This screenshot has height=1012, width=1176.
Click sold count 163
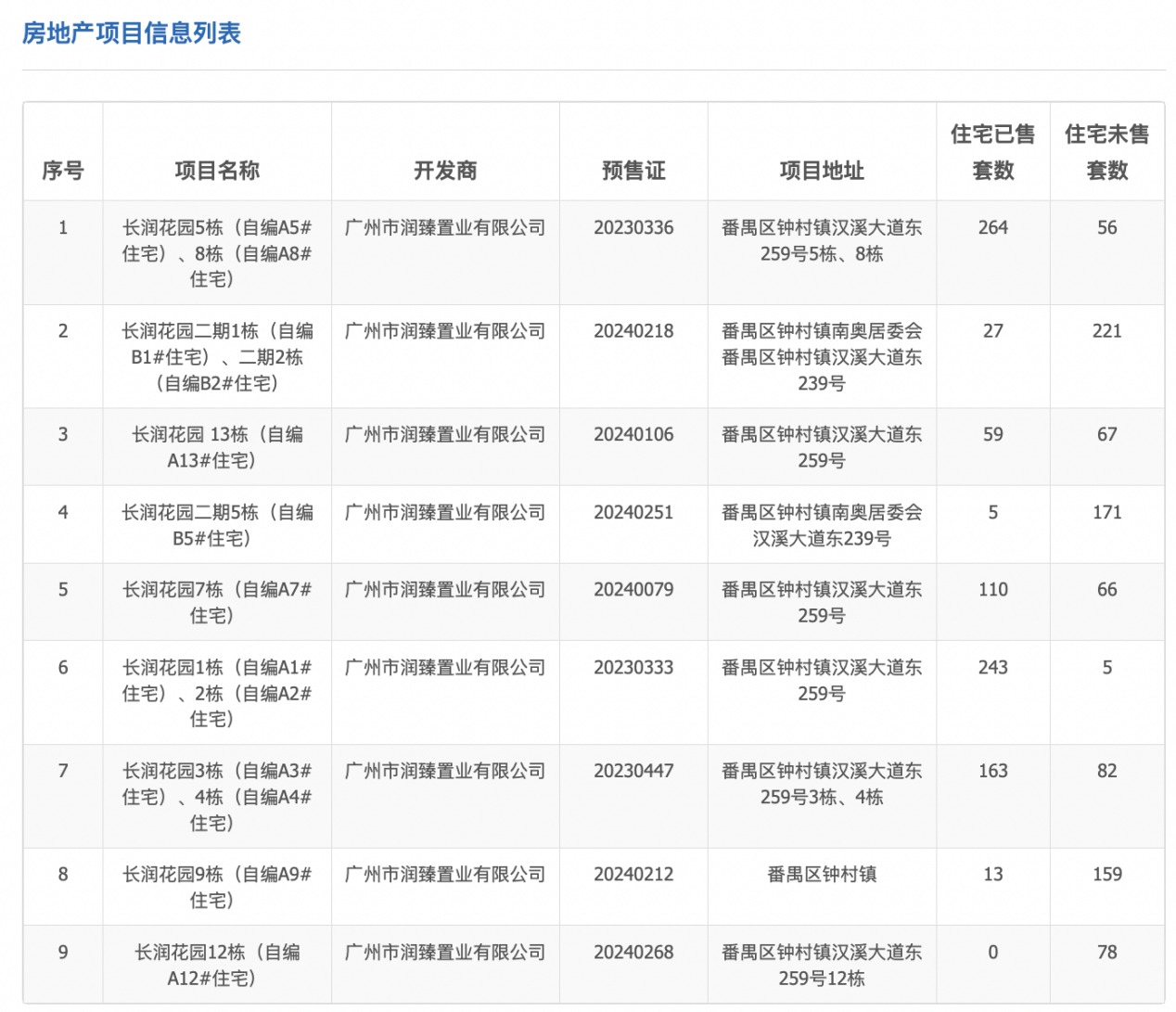pos(993,771)
